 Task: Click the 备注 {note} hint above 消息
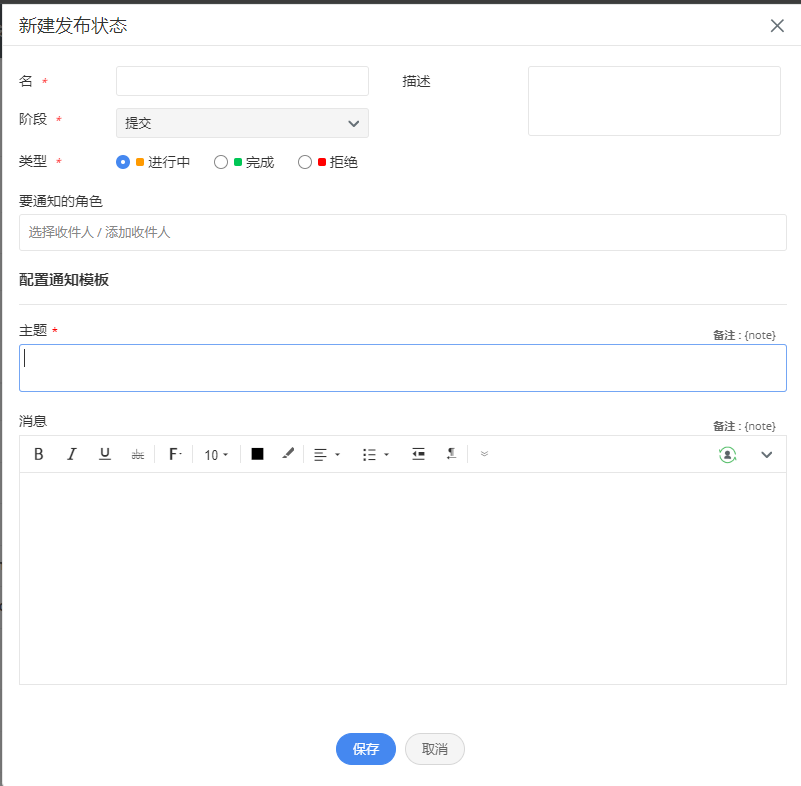(x=744, y=426)
